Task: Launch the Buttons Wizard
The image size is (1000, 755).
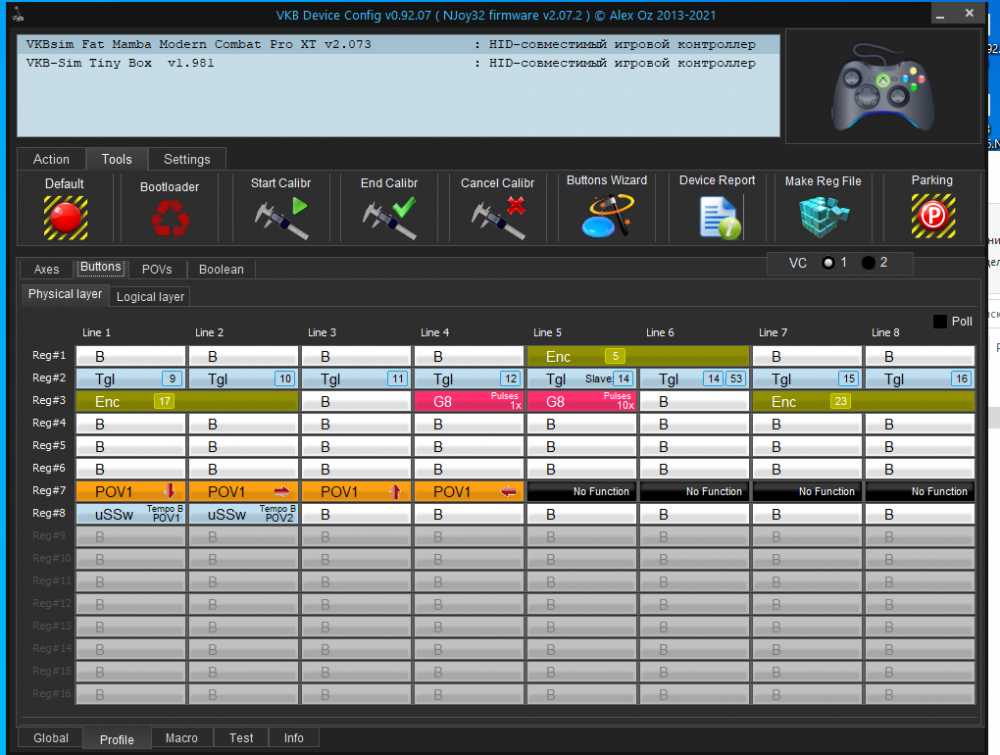Action: 607,216
